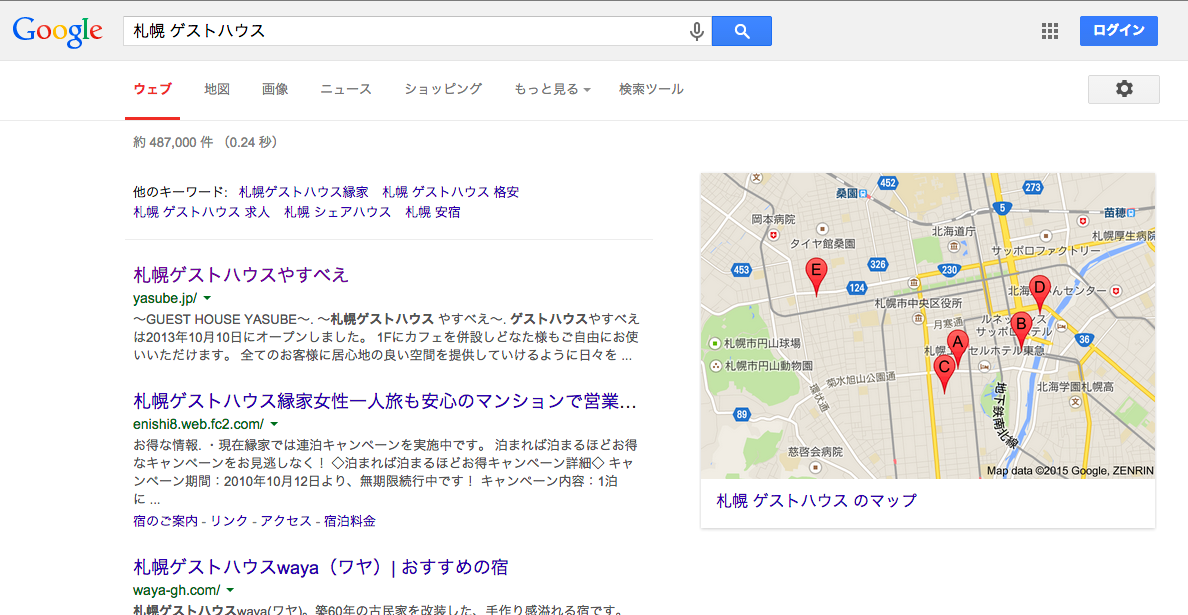Select the ウェブ tab

coord(152,89)
